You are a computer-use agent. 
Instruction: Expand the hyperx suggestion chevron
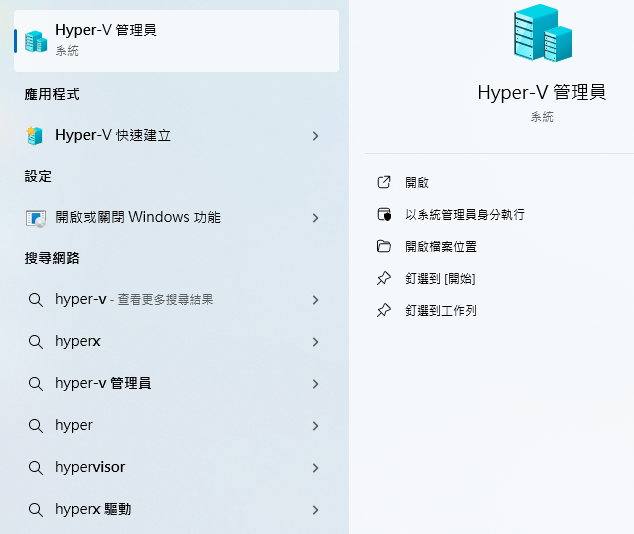(x=315, y=342)
